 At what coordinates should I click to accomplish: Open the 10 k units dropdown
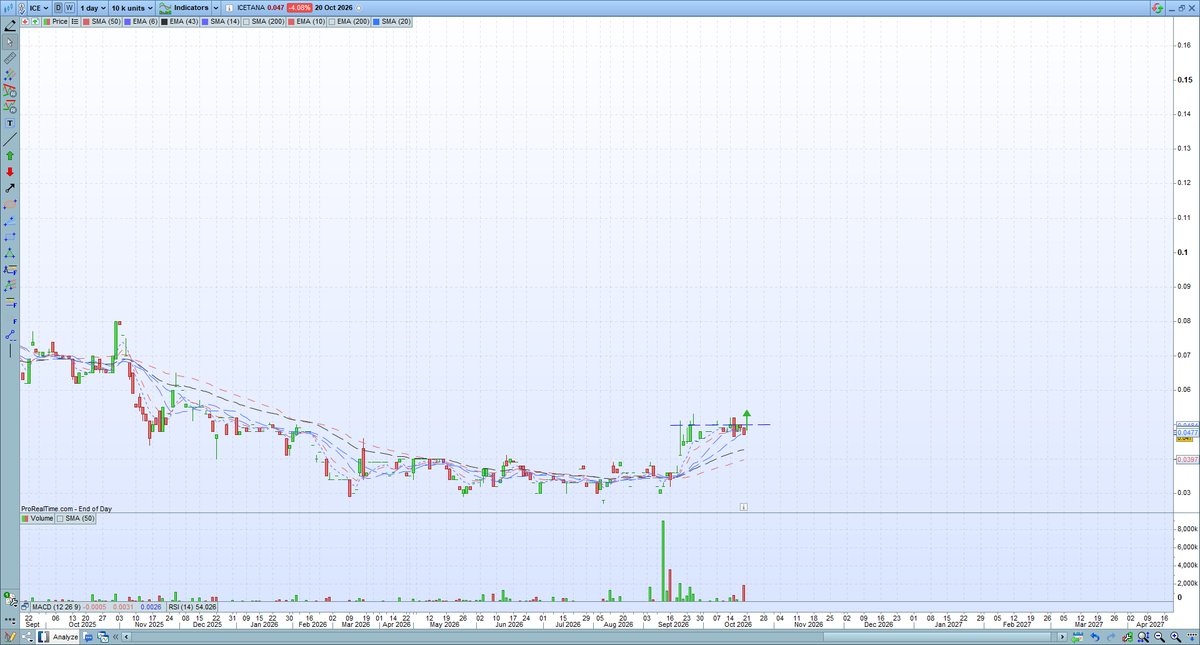[x=133, y=7]
